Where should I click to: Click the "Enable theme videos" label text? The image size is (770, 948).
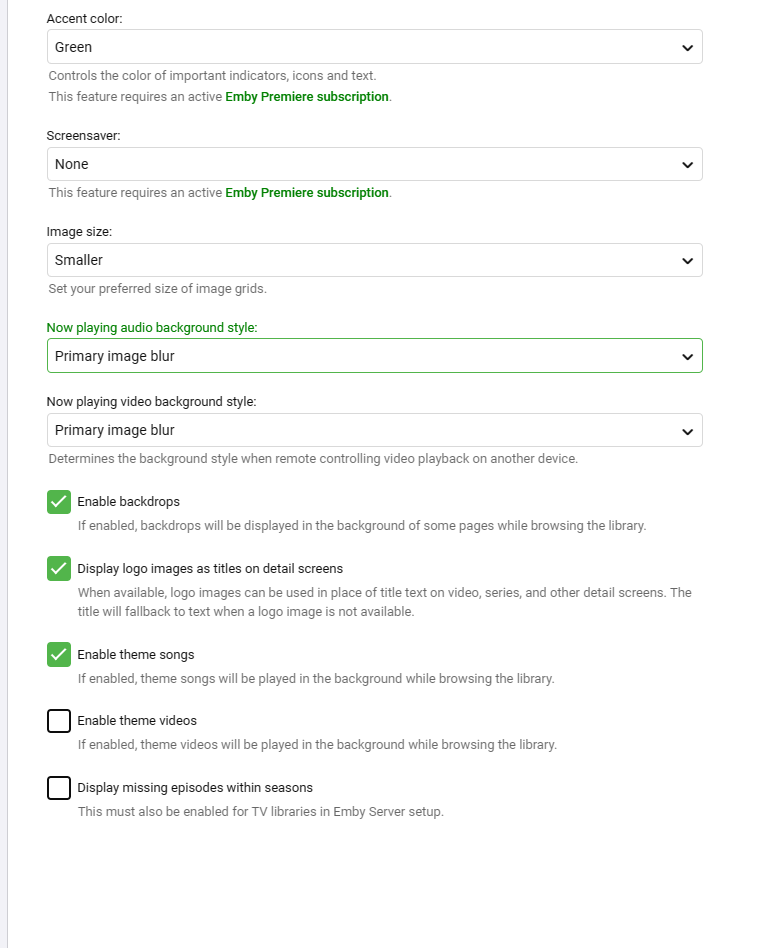click(137, 721)
